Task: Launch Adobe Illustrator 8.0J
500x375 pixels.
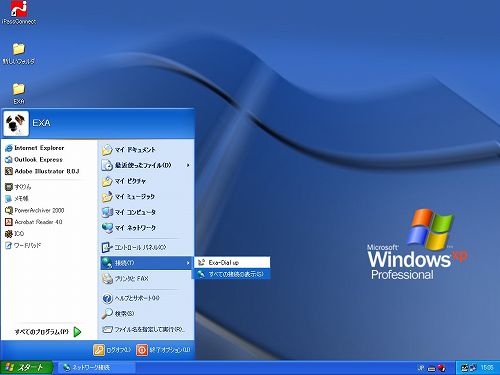Action: click(42, 171)
